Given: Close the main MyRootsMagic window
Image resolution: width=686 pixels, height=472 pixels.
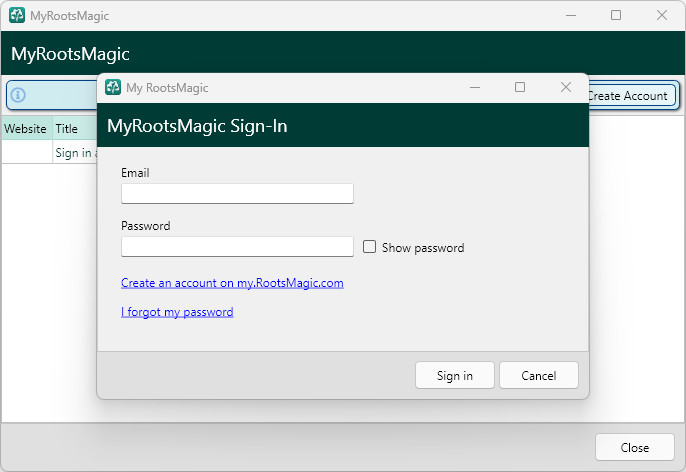Looking at the screenshot, I should [x=662, y=15].
